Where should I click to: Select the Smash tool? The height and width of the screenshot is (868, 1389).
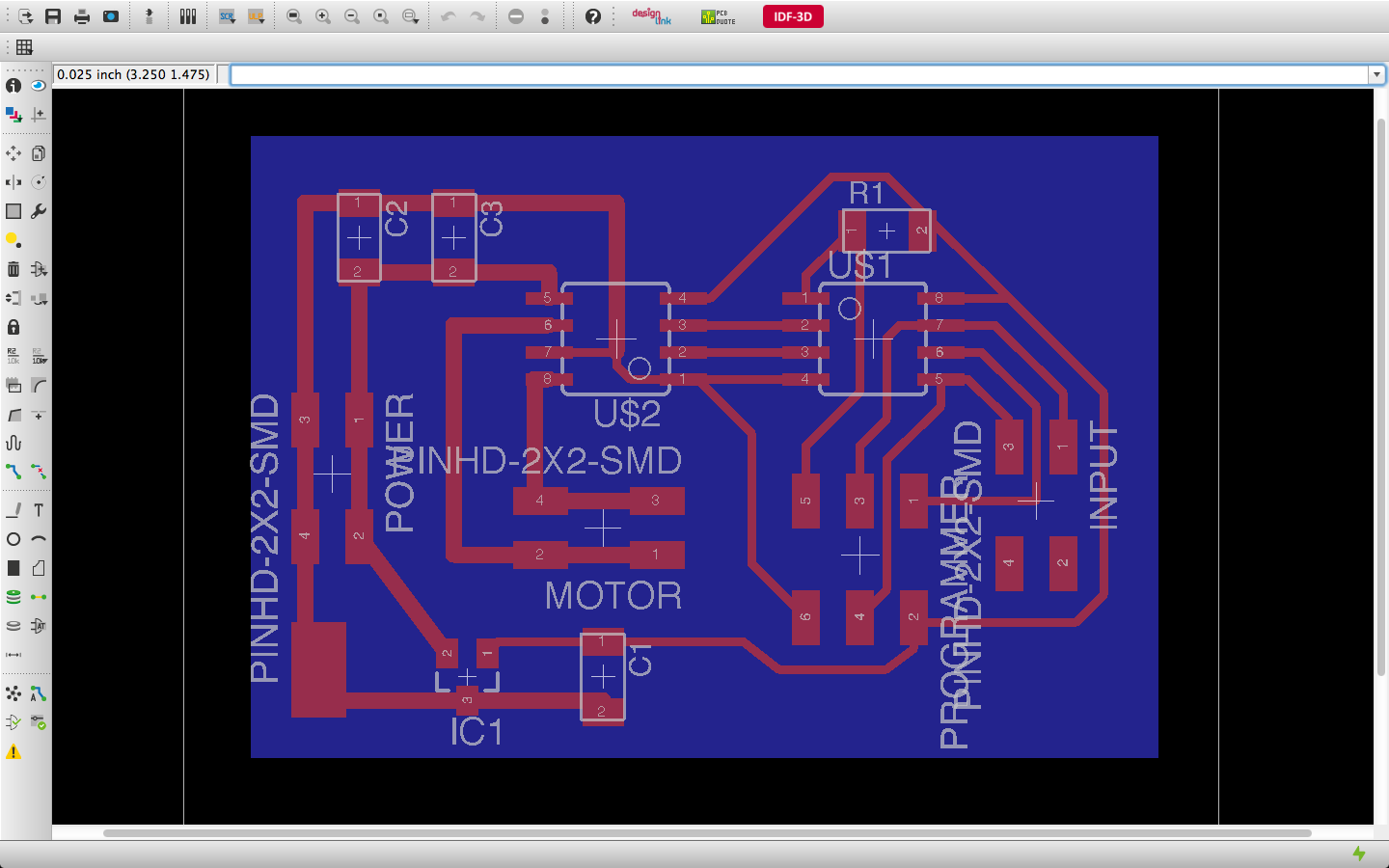tap(14, 385)
